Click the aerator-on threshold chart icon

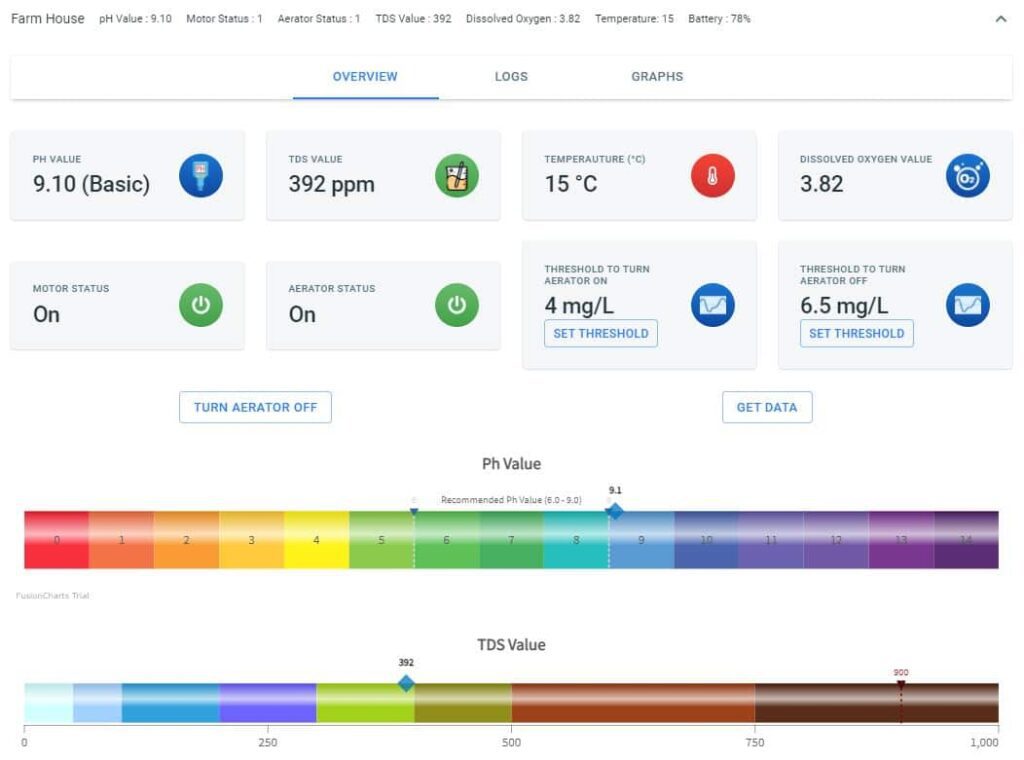[713, 305]
